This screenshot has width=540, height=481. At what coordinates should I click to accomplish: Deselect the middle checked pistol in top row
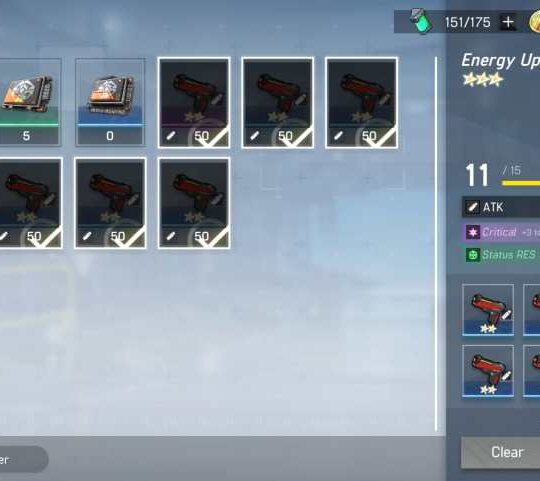click(x=278, y=103)
